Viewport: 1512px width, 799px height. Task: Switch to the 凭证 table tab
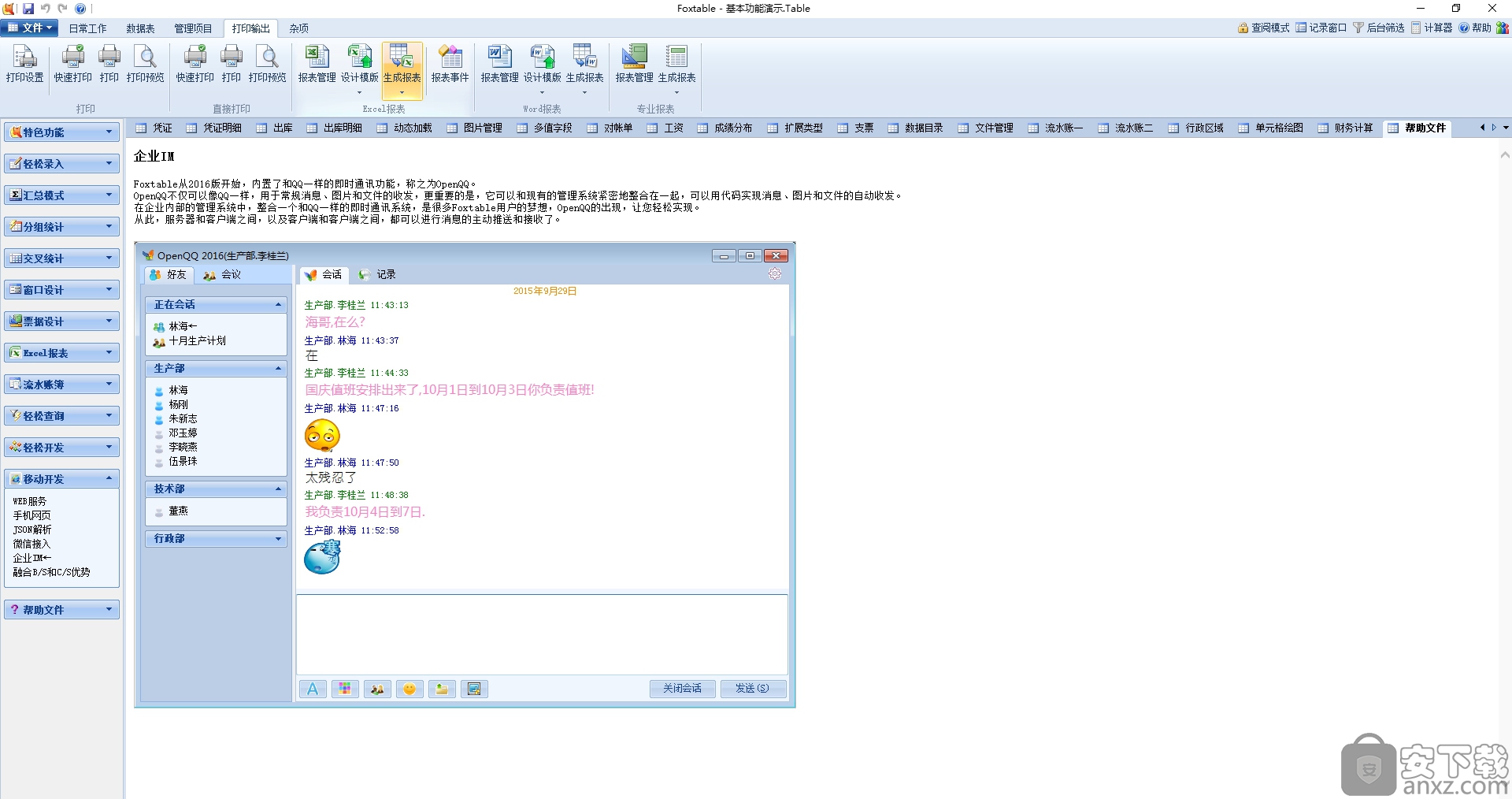click(154, 128)
